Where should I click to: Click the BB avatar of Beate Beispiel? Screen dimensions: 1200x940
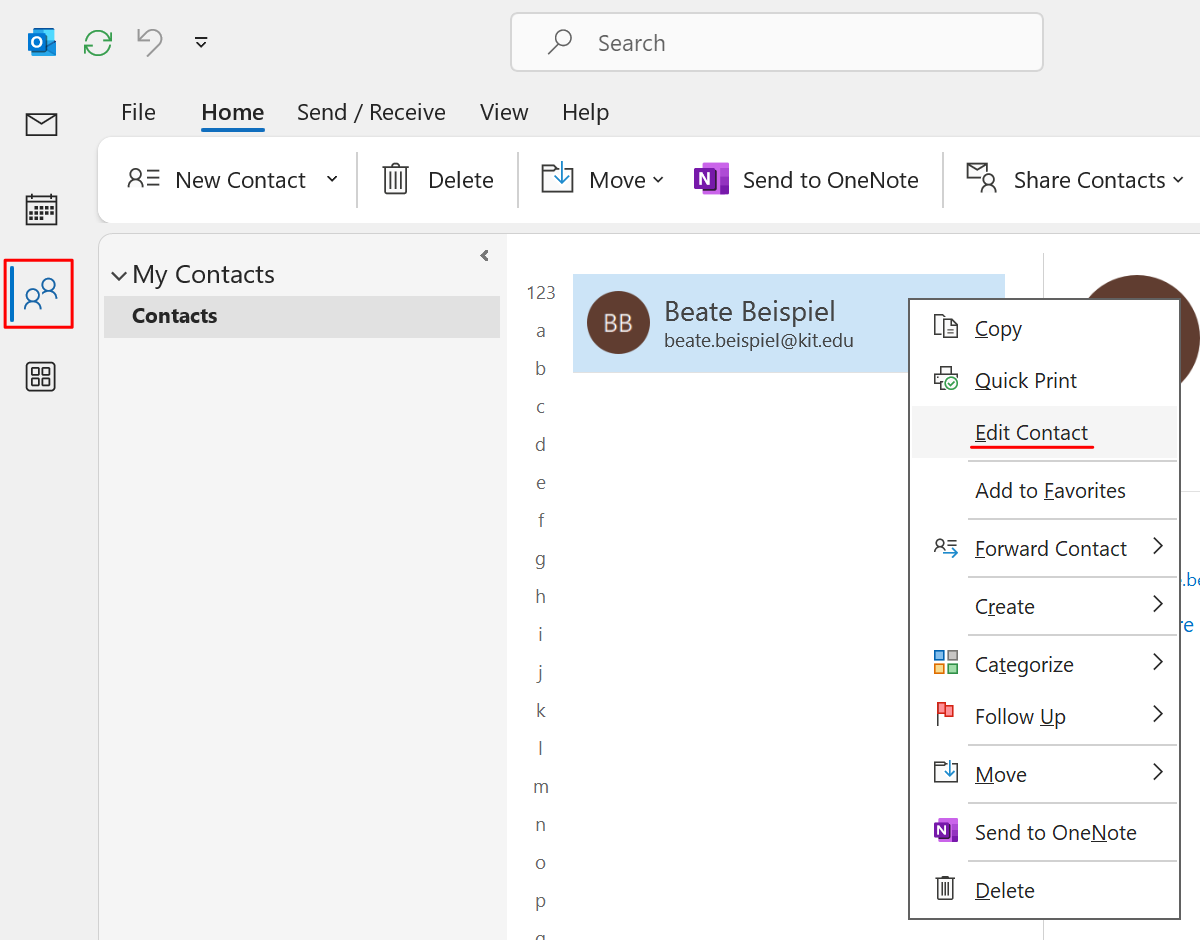tap(618, 322)
